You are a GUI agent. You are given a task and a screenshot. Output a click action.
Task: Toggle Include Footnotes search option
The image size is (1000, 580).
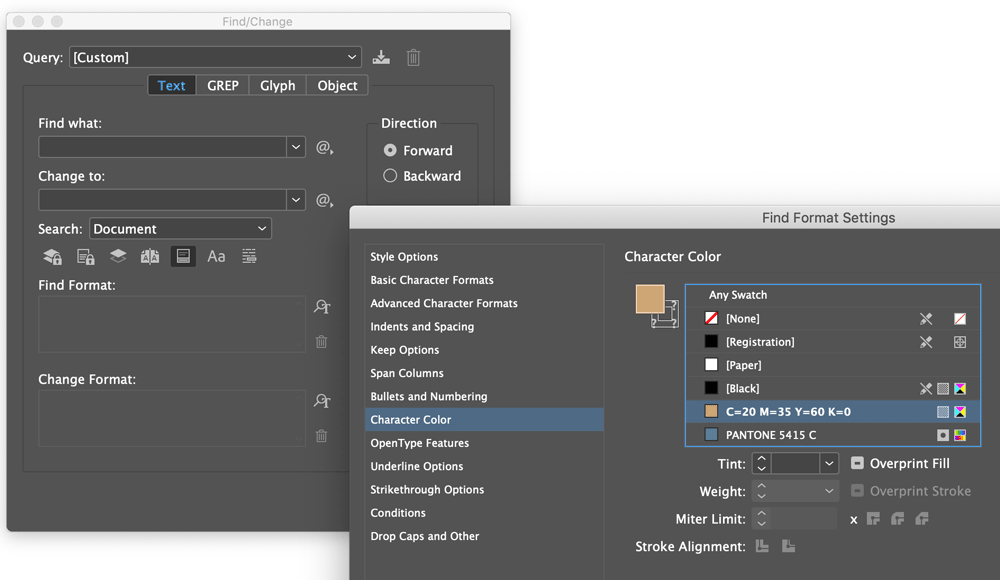point(183,256)
